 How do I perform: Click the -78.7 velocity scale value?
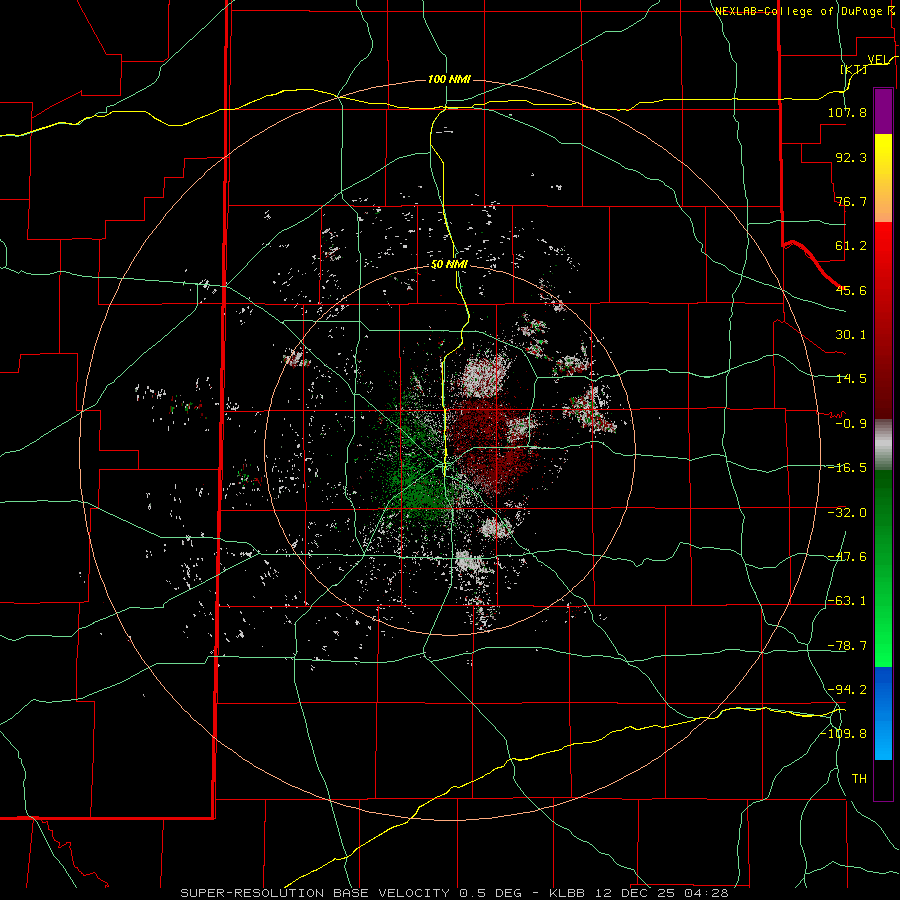tap(847, 646)
